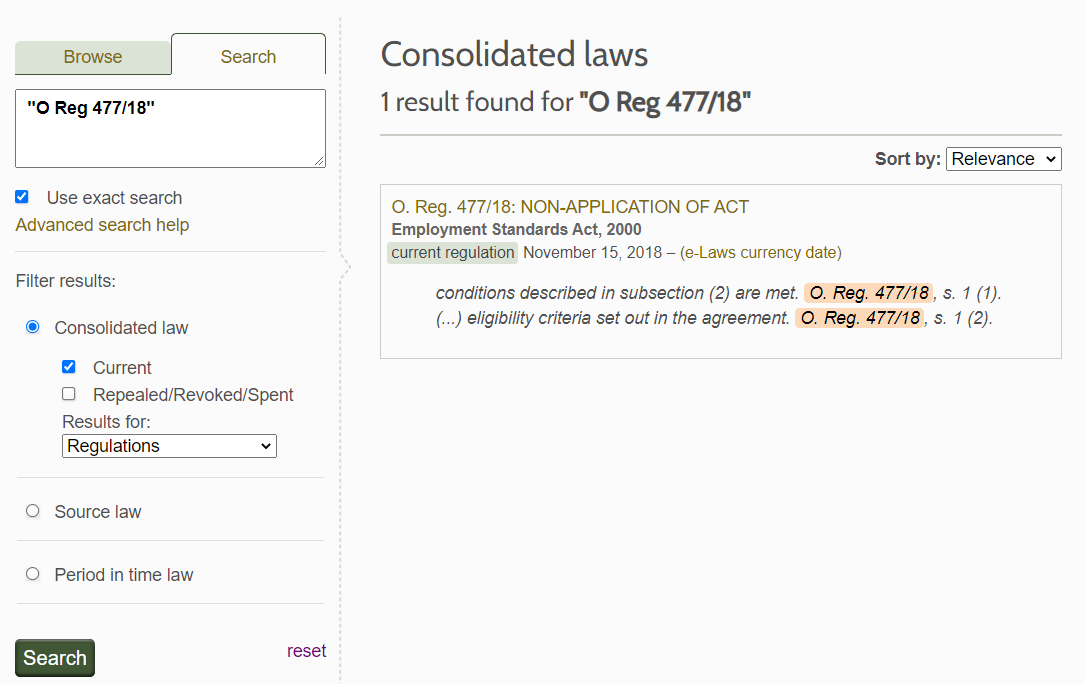Select the Consolidated law radio button
This screenshot has width=1086, height=684.
tap(32, 327)
